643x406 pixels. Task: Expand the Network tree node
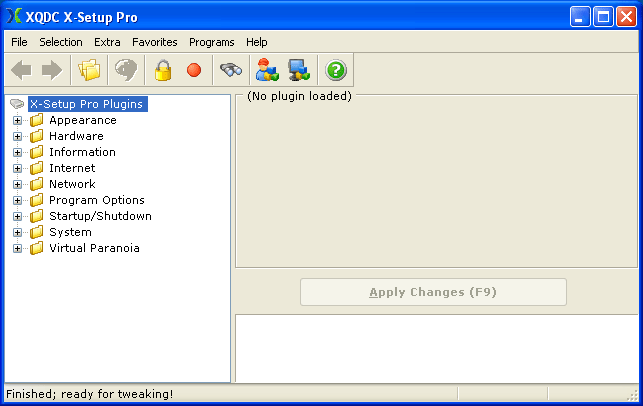coord(17,184)
